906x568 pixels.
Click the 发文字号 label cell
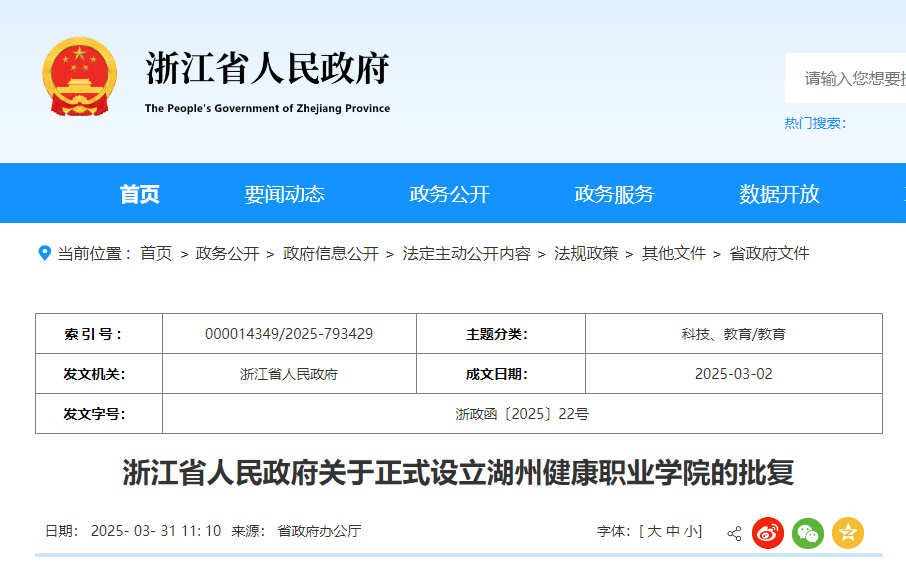[x=99, y=414]
